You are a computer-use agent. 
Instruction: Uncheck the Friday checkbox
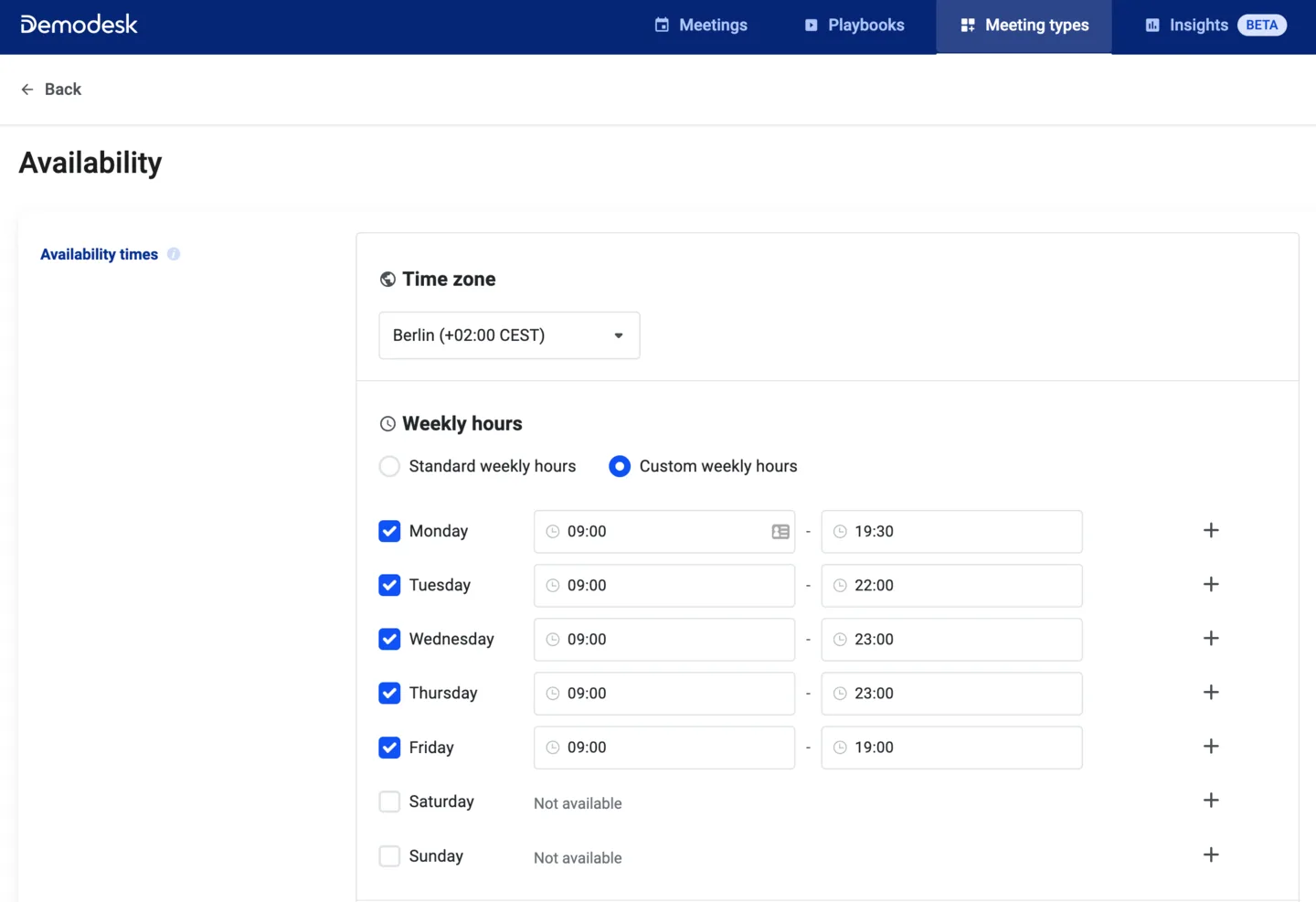point(389,748)
